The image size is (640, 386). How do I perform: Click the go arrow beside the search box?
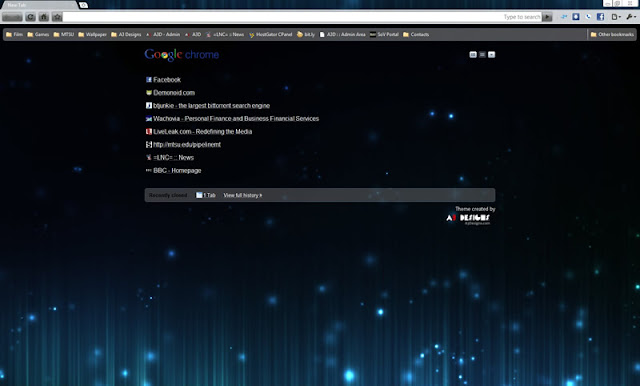click(547, 17)
